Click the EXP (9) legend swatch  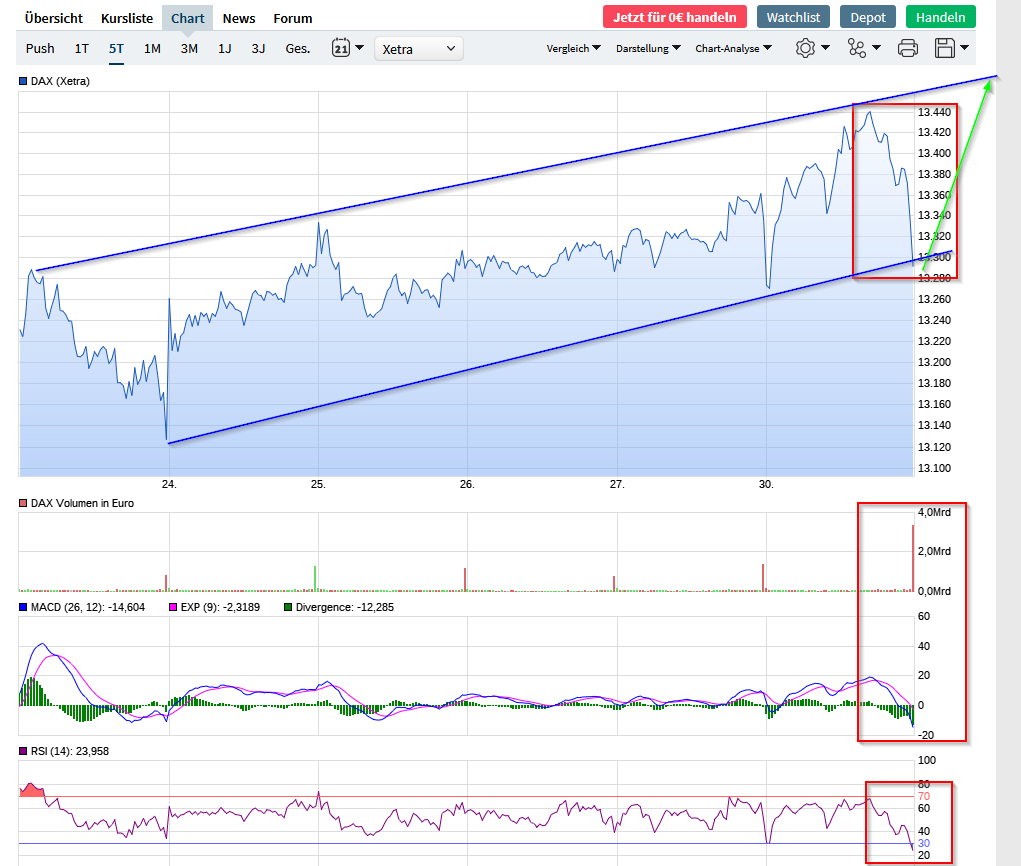173,608
